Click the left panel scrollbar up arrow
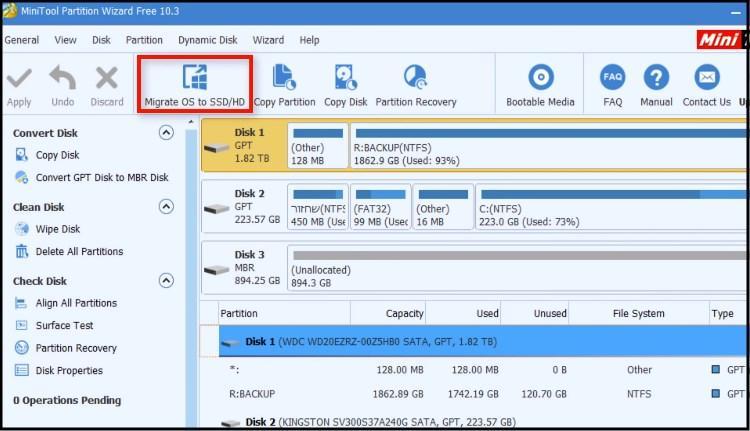 click(191, 122)
